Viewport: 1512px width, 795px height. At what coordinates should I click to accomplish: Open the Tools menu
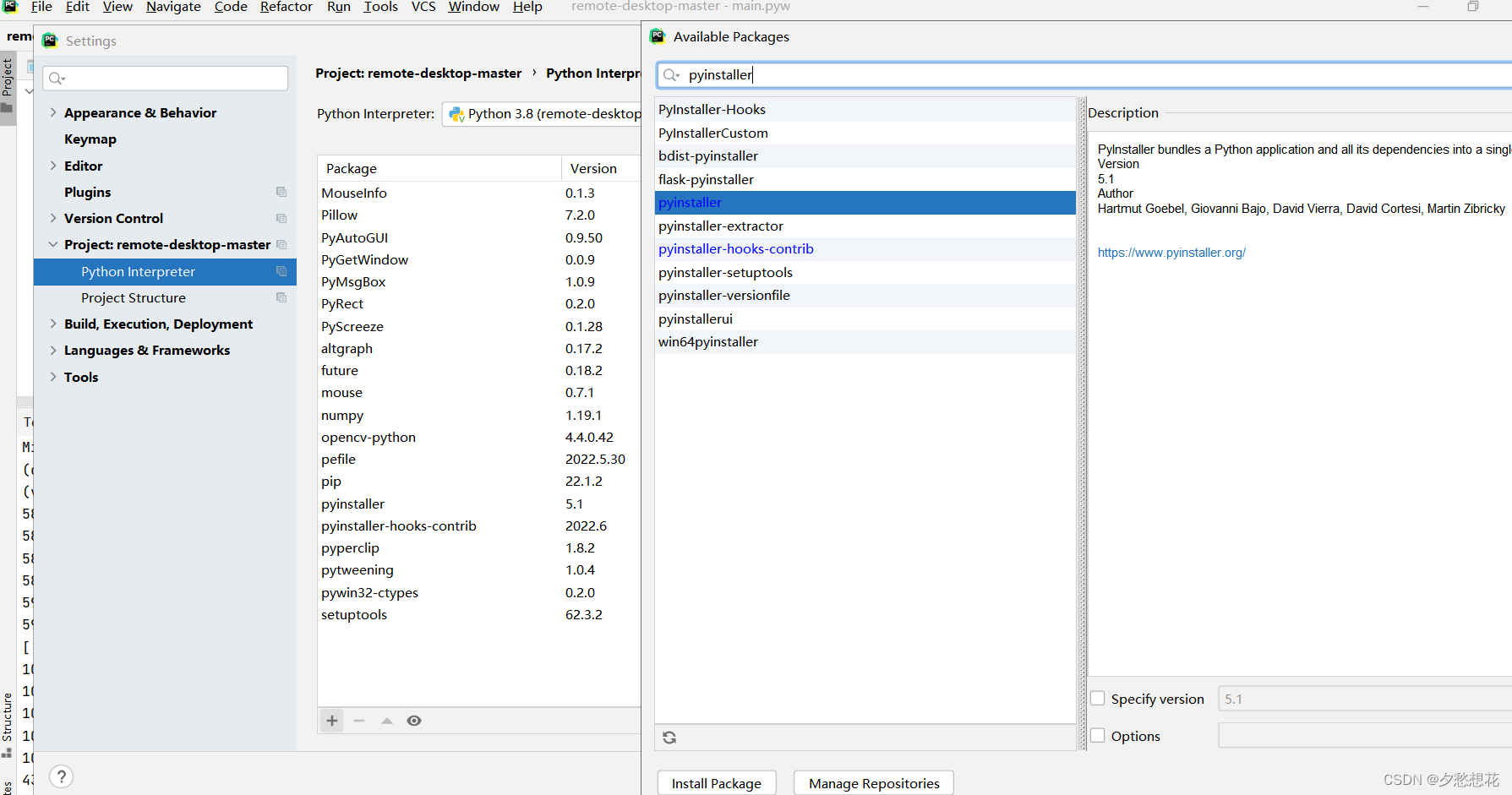coord(380,7)
